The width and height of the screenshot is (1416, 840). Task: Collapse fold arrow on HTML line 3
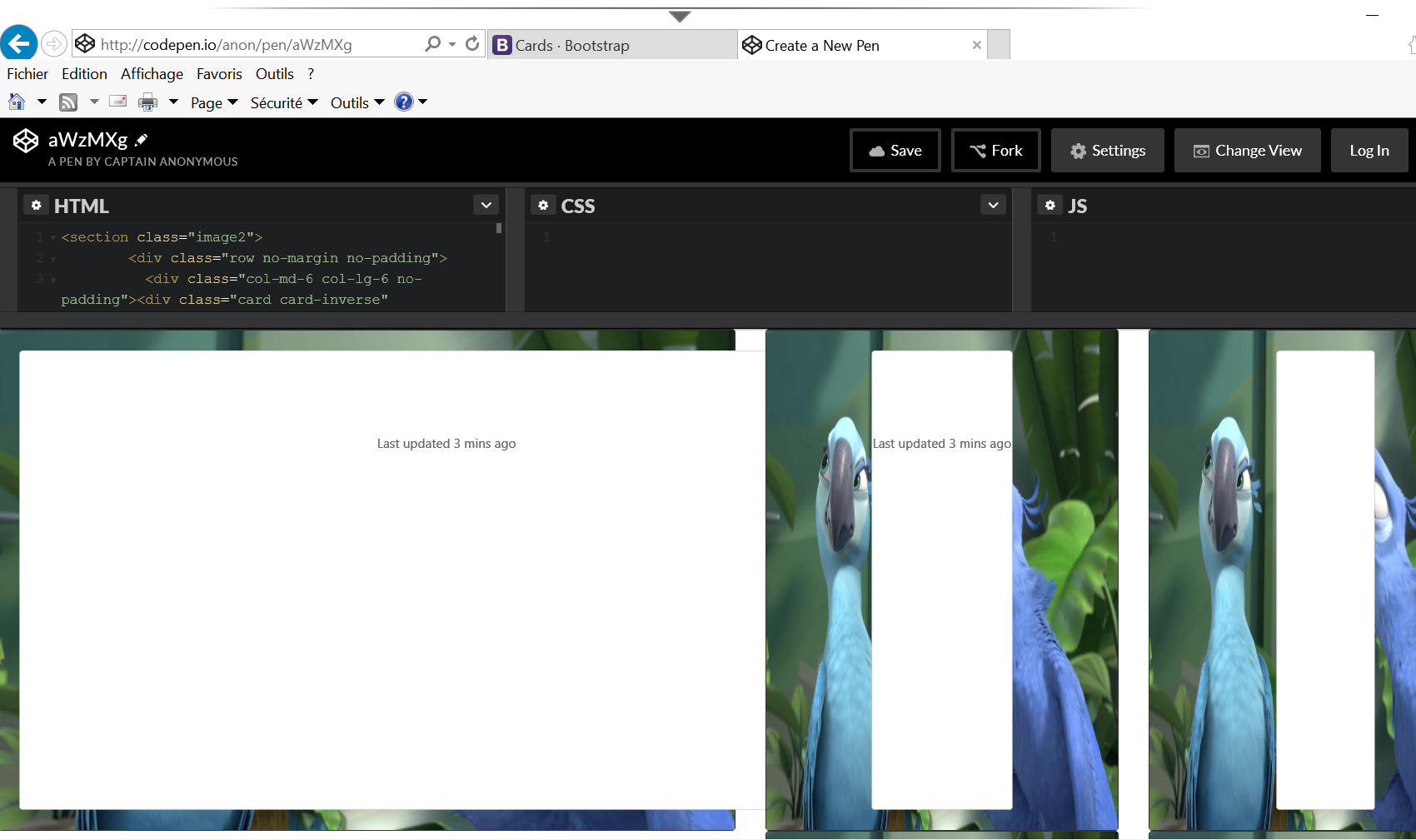(53, 280)
